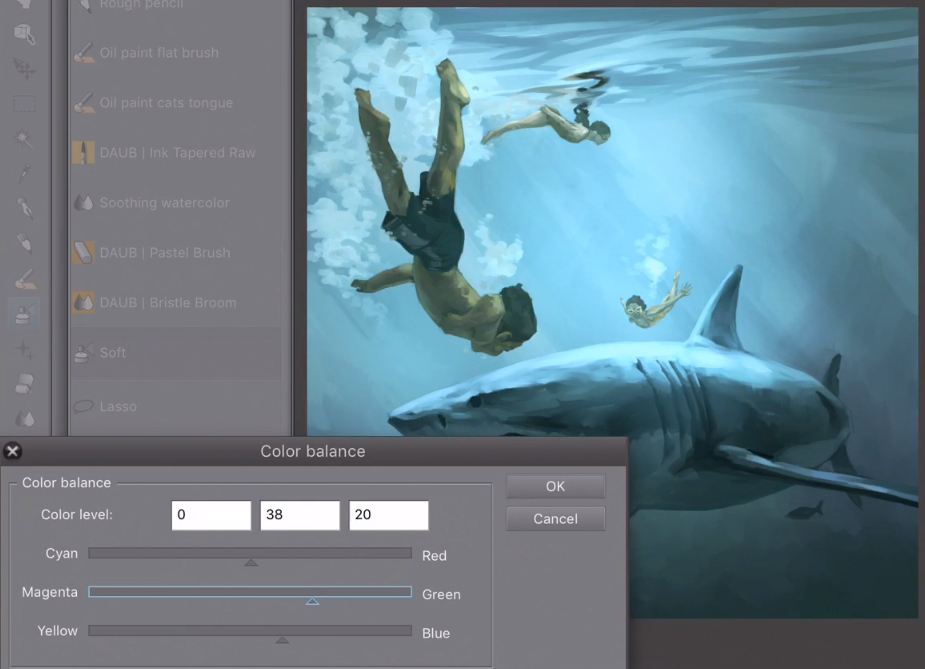Screen dimensions: 925x669
Task: Click the first Color level field showing 0
Action: (211, 515)
